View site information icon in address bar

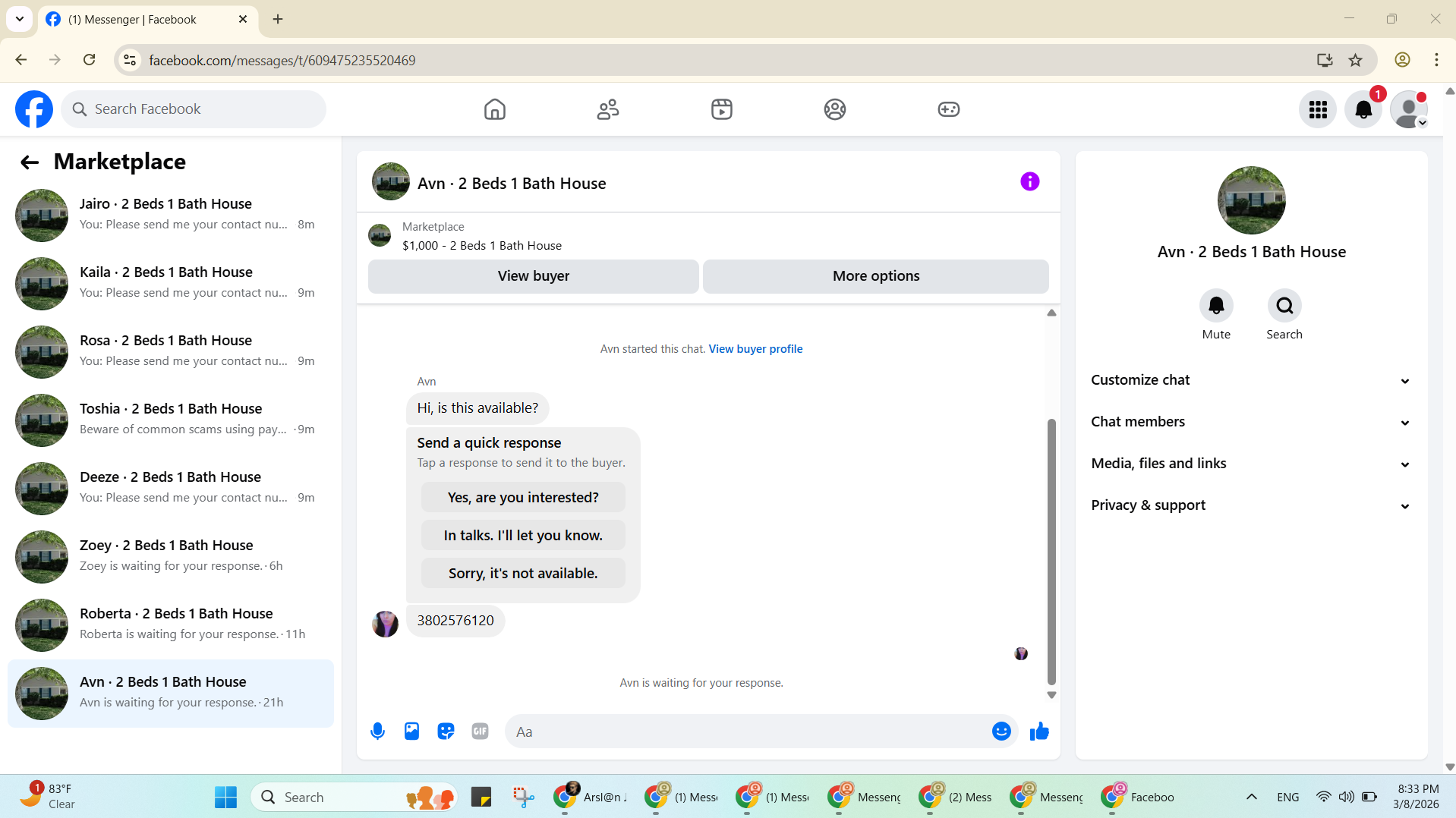click(131, 60)
